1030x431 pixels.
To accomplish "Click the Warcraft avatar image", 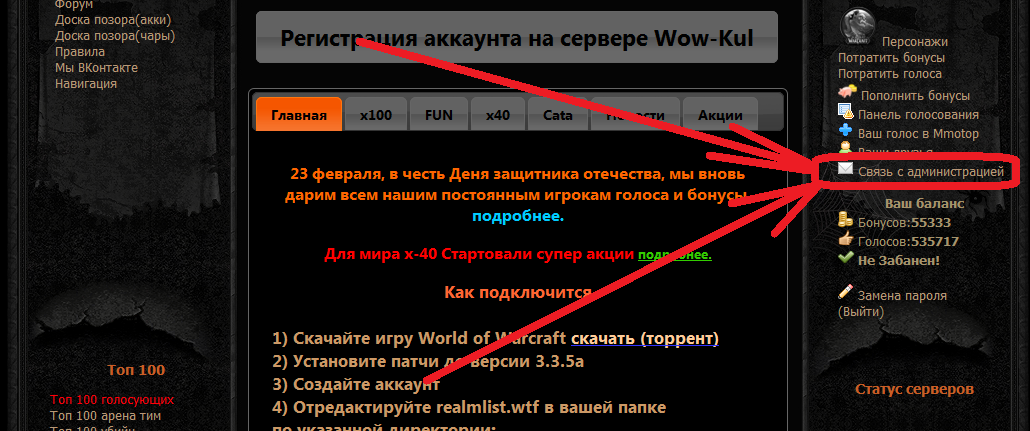I will [x=859, y=26].
